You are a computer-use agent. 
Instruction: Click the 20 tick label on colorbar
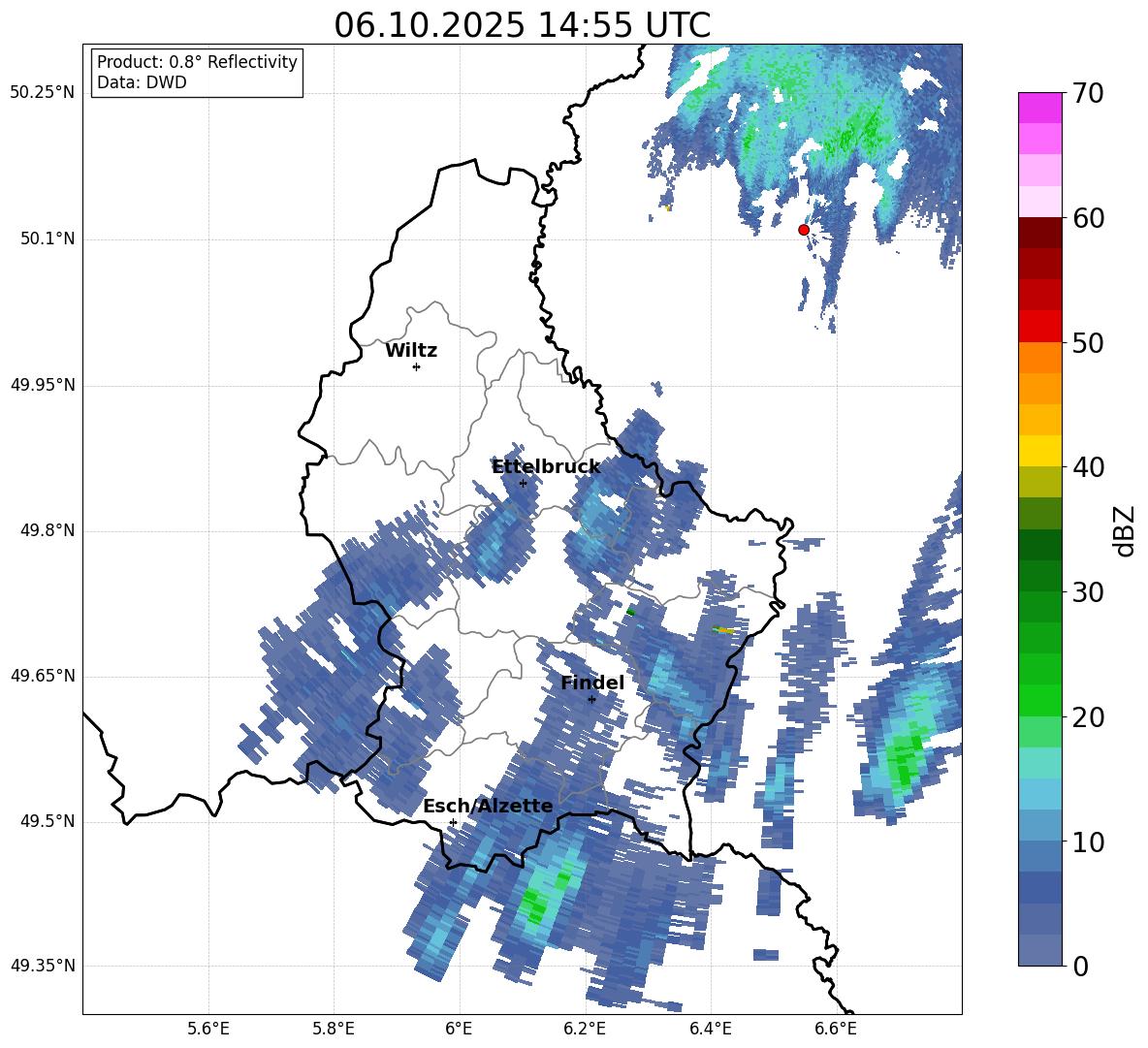click(1088, 716)
